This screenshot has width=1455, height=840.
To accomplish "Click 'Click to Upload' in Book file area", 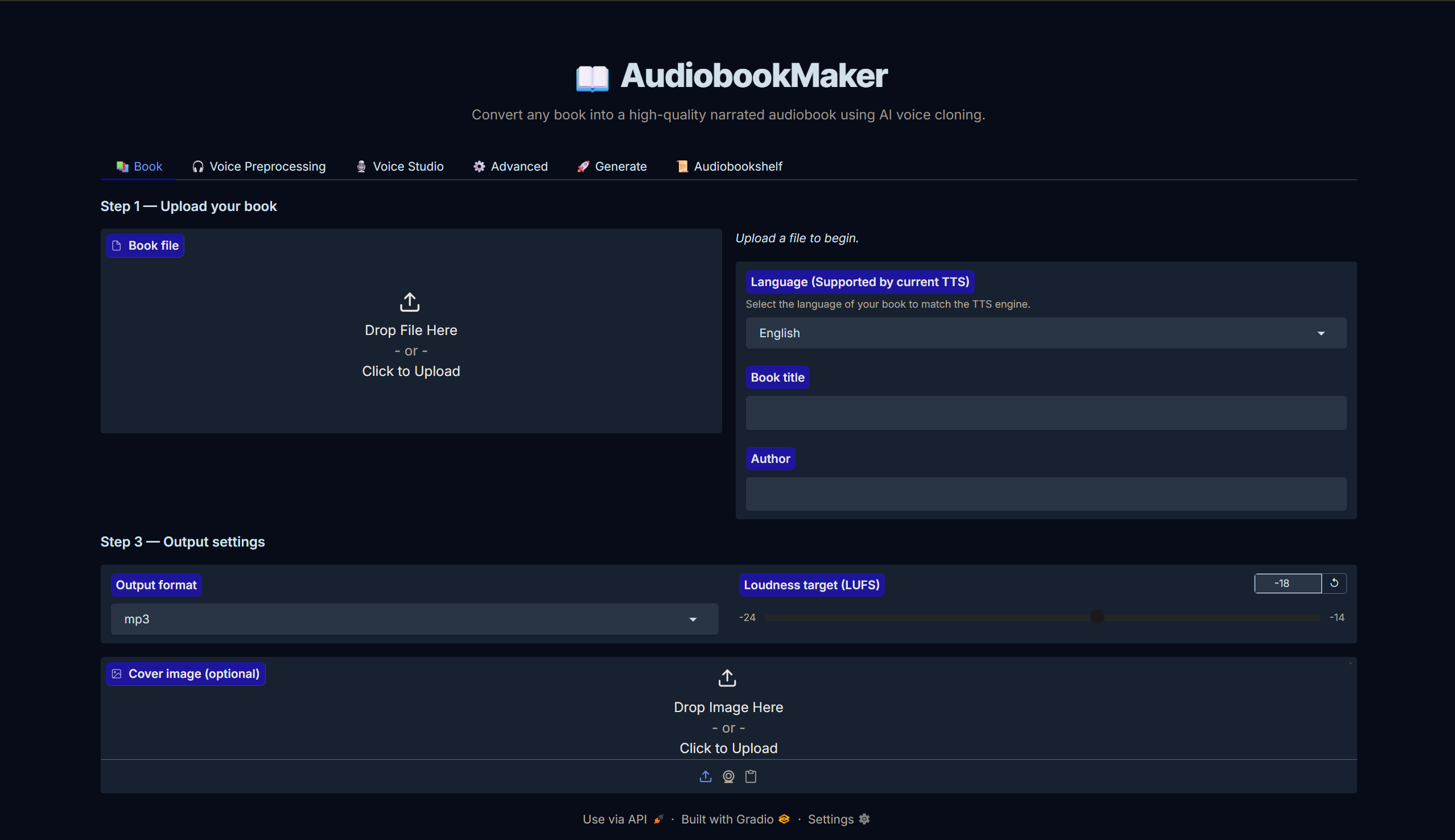I will 411,371.
